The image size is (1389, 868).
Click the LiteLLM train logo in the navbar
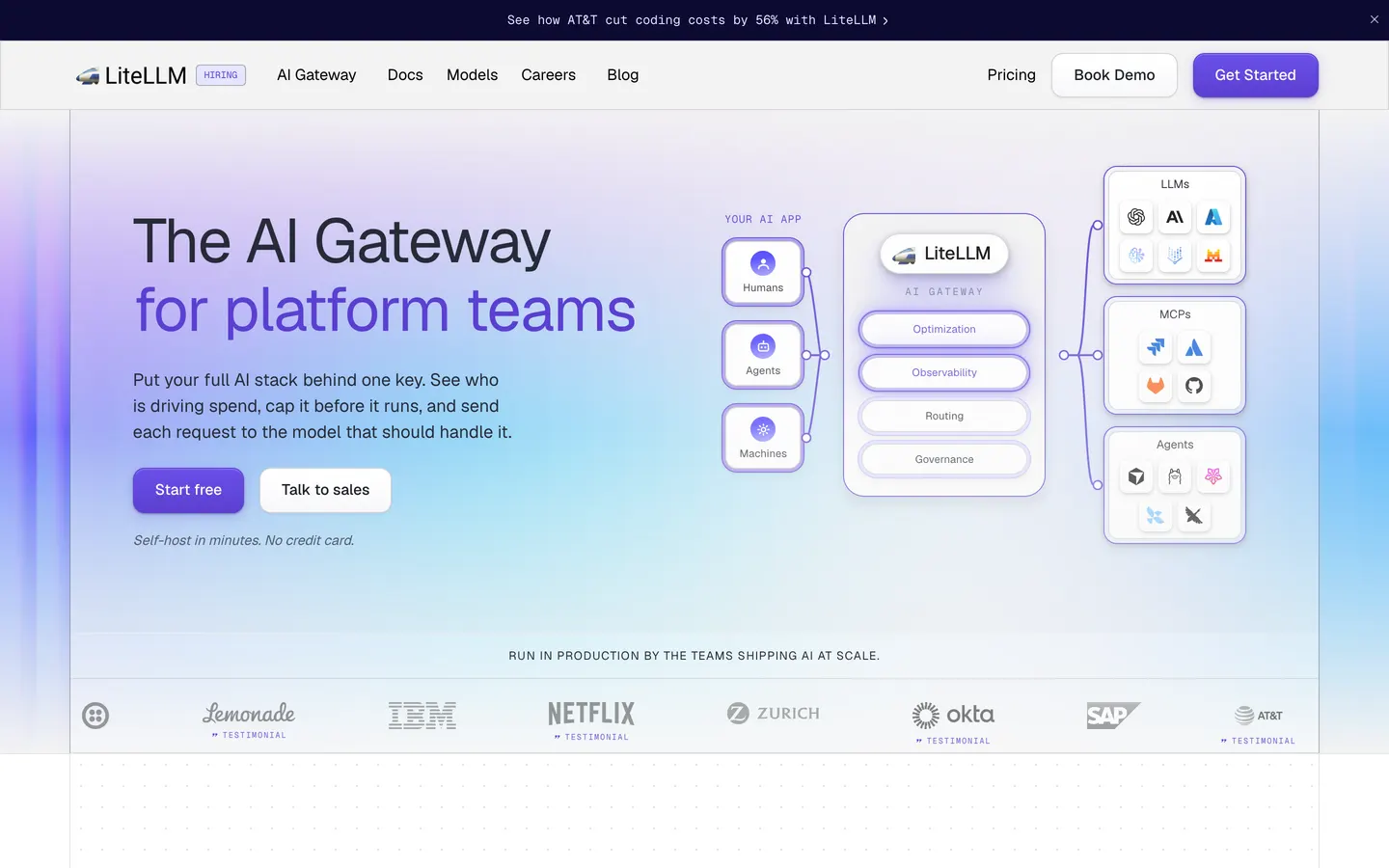(131, 75)
